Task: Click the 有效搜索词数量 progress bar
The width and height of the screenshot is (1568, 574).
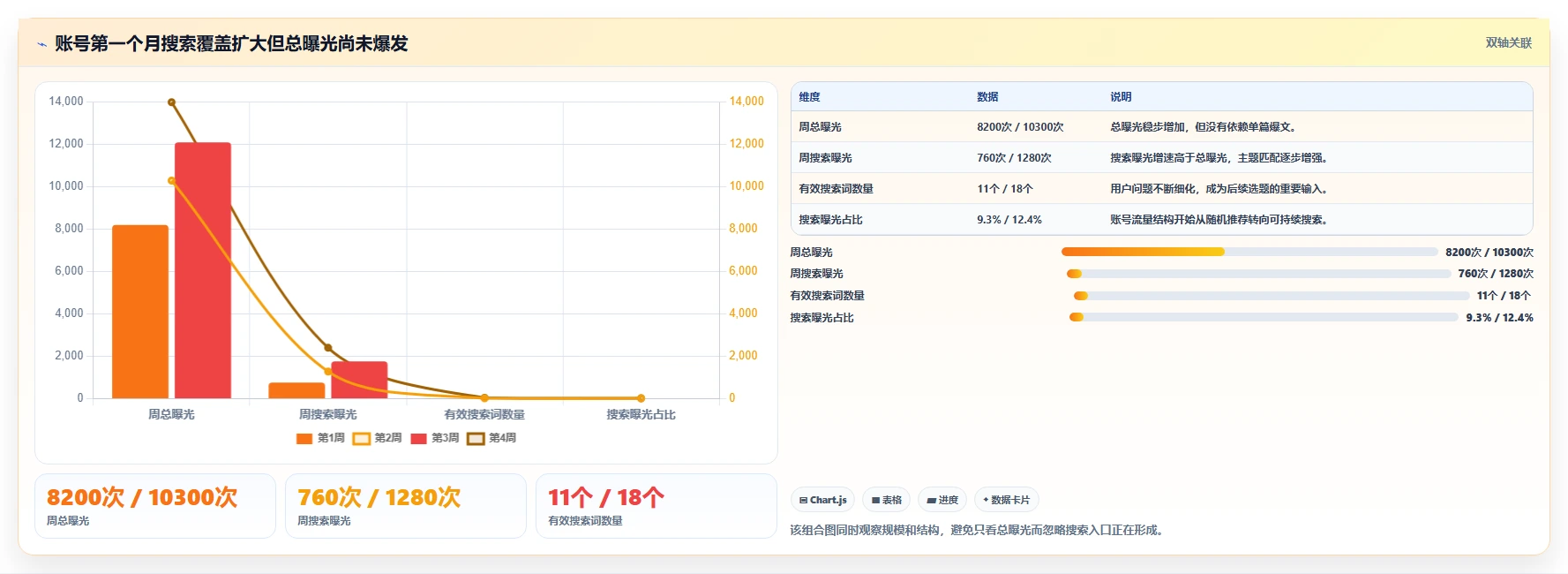Action: pos(1272,296)
